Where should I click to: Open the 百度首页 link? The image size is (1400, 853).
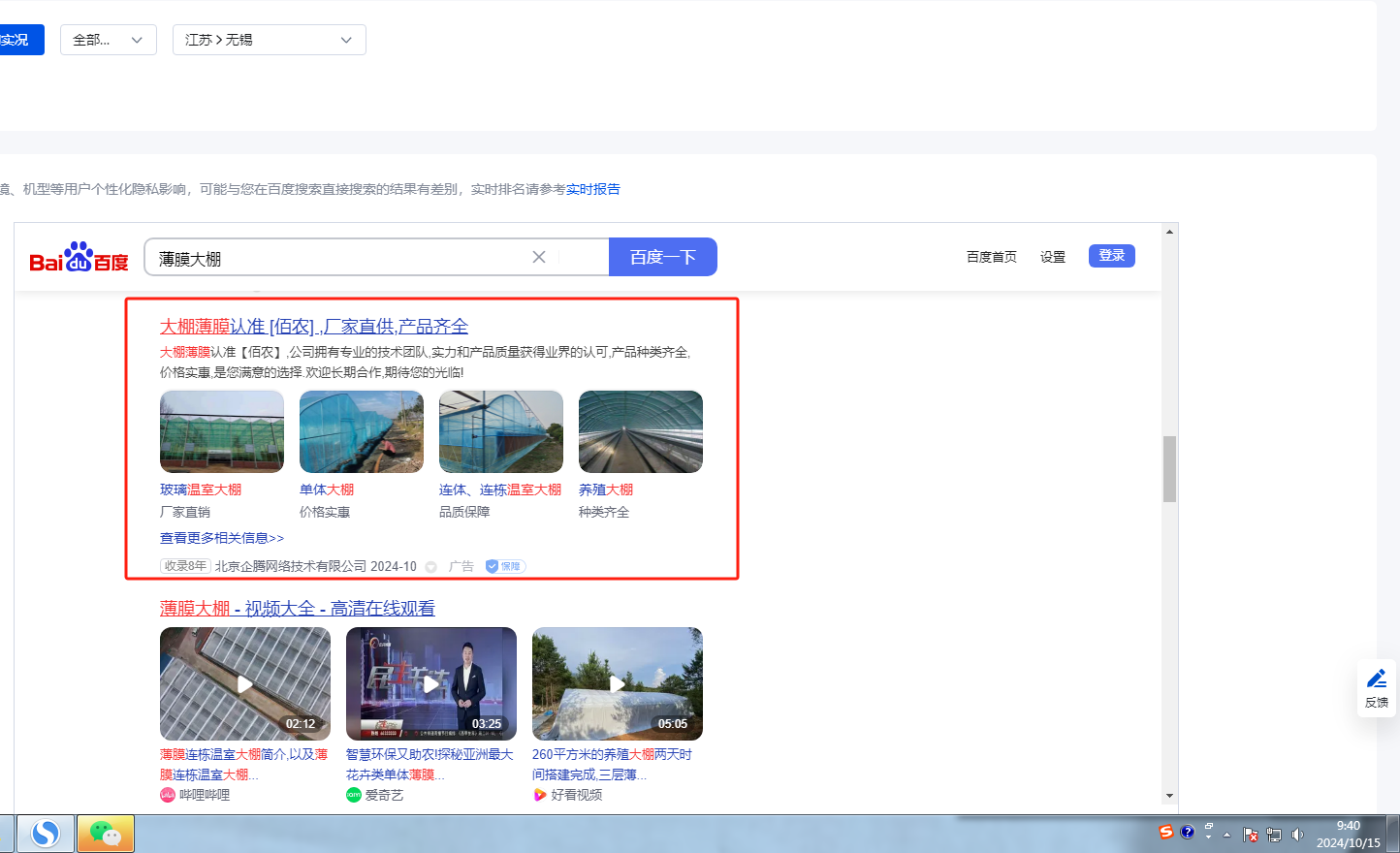point(992,257)
